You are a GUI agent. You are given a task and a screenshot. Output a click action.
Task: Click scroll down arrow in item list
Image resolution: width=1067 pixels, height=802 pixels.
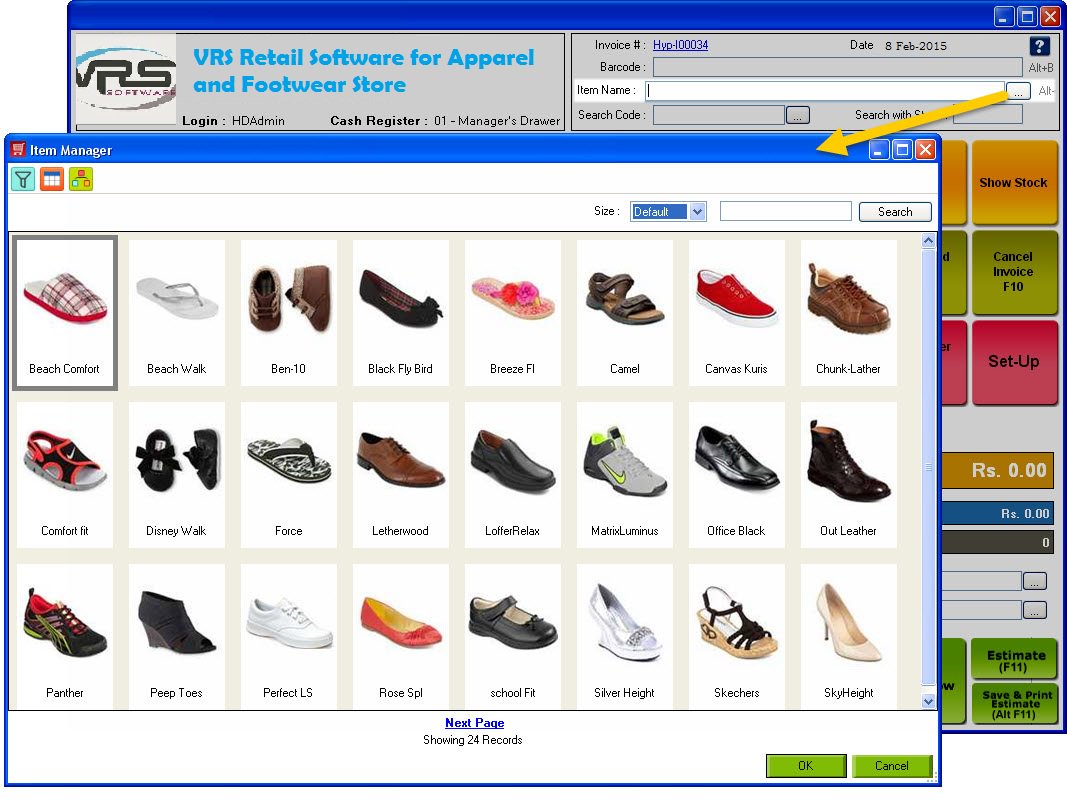pyautogui.click(x=928, y=701)
